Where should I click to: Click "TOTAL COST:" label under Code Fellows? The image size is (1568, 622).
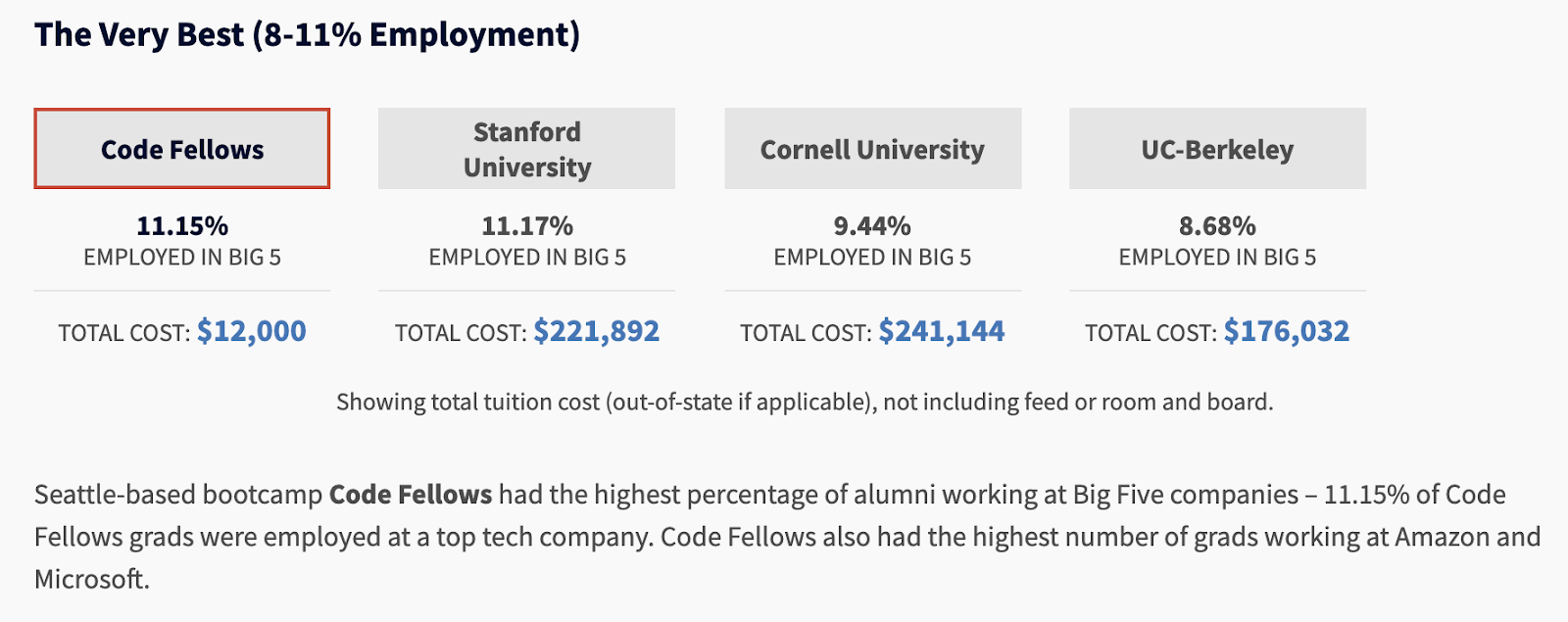click(x=123, y=333)
